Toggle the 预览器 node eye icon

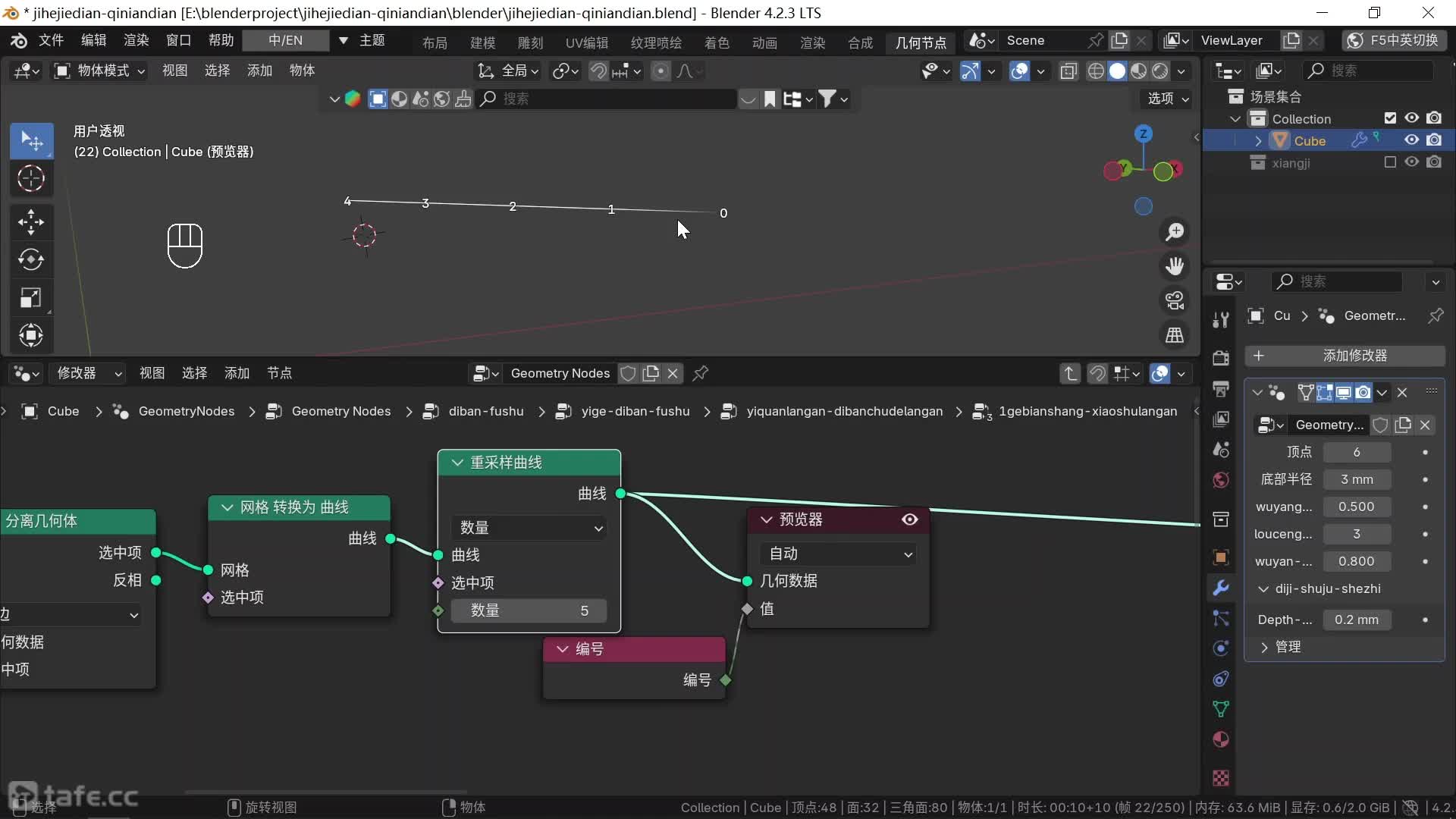[x=909, y=519]
